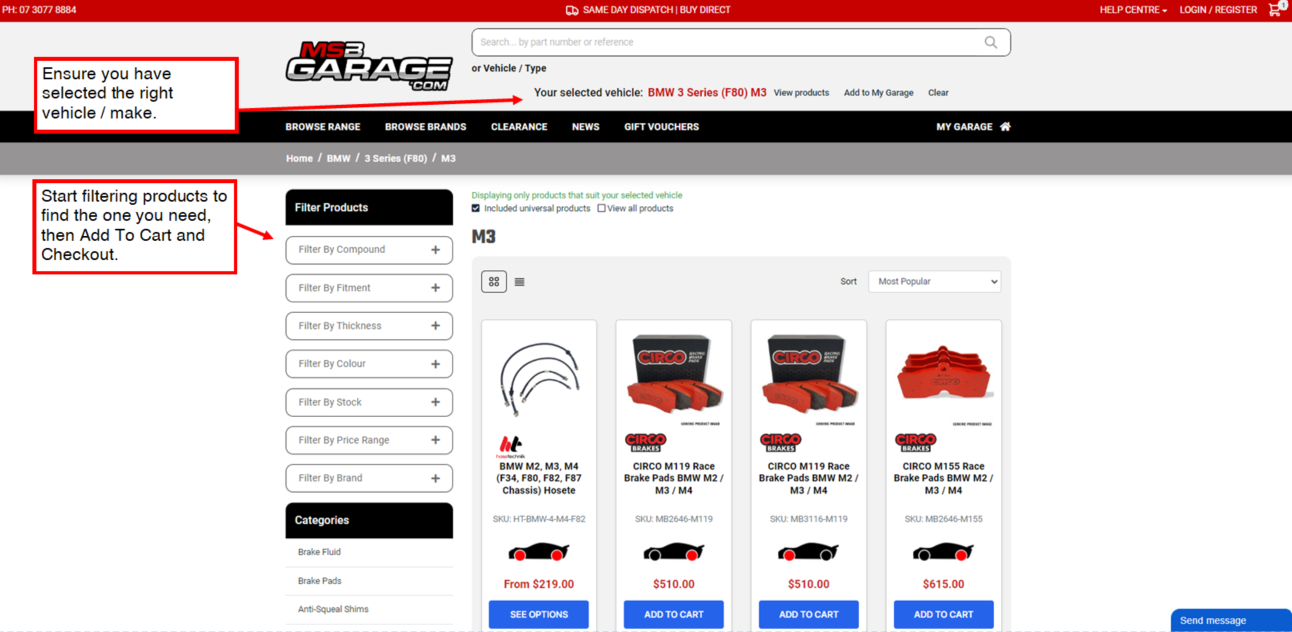
Task: Click car fitment icon on MB3116-M119 card
Action: pyautogui.click(x=809, y=551)
